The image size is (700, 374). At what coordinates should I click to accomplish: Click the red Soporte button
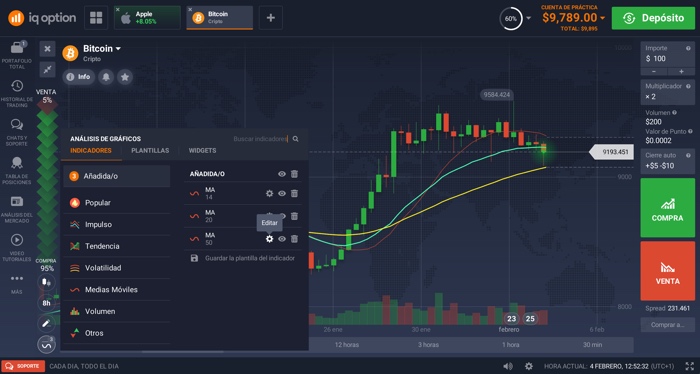[x=23, y=366]
